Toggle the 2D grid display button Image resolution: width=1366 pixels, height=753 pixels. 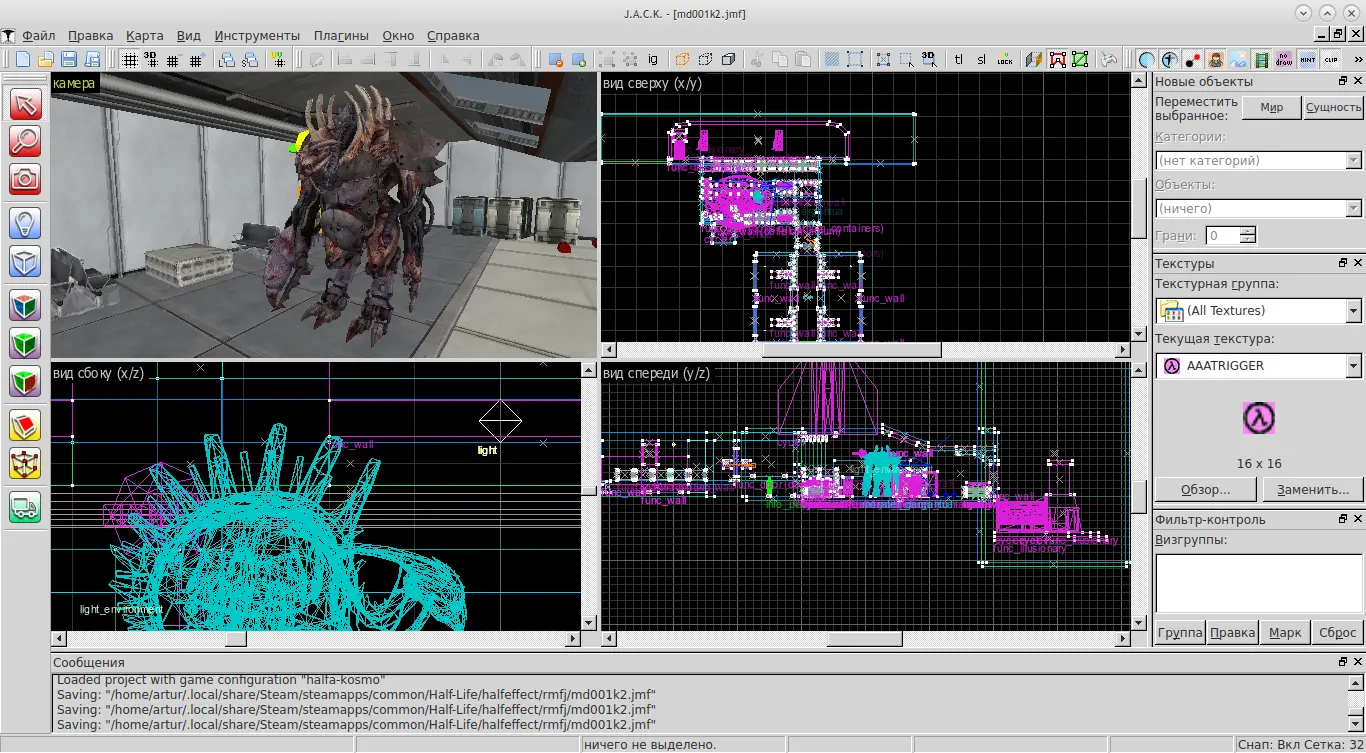(x=129, y=60)
